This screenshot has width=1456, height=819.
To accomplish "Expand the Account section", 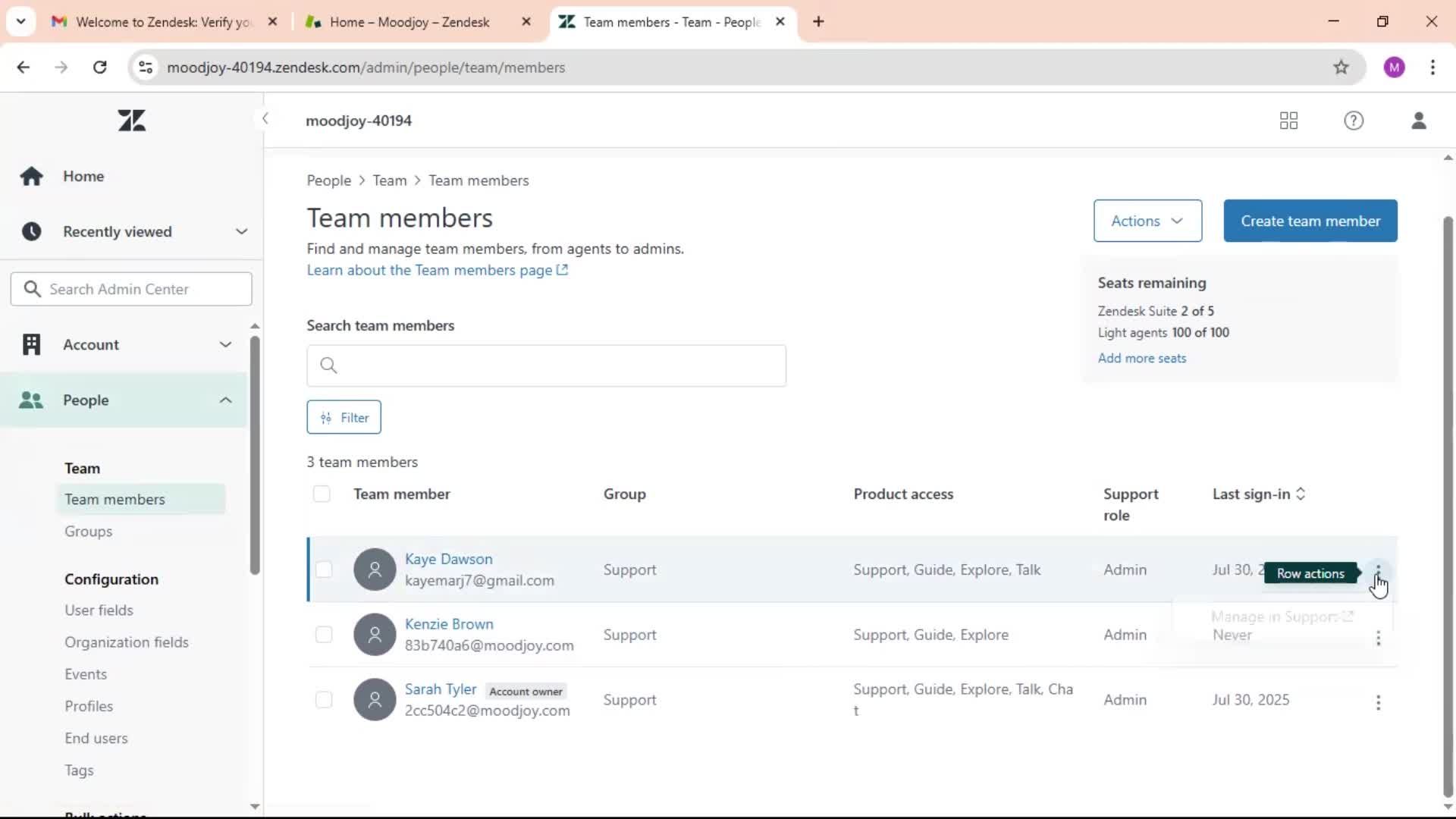I will point(225,344).
